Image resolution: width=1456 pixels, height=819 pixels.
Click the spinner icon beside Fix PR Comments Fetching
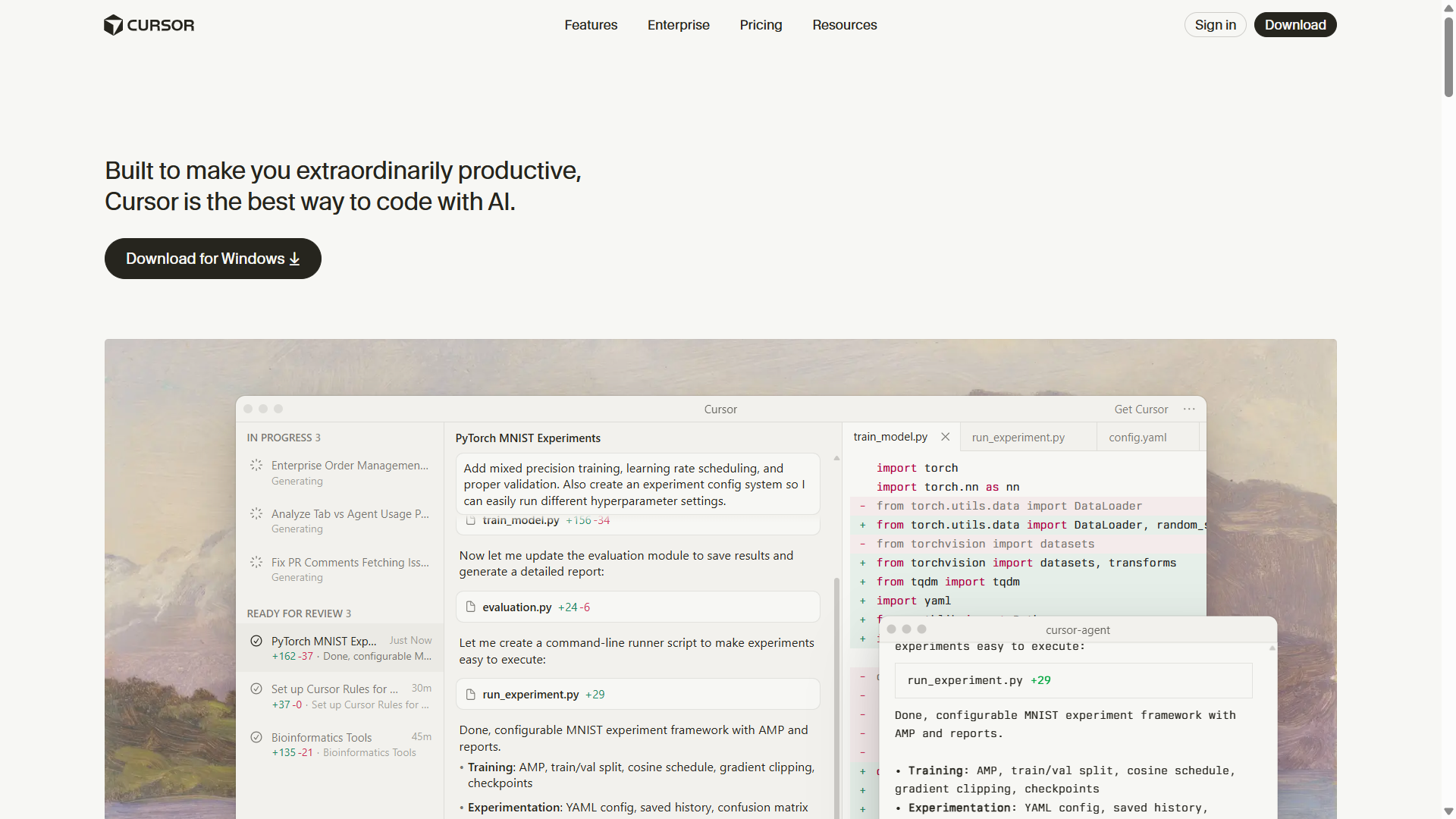[256, 562]
